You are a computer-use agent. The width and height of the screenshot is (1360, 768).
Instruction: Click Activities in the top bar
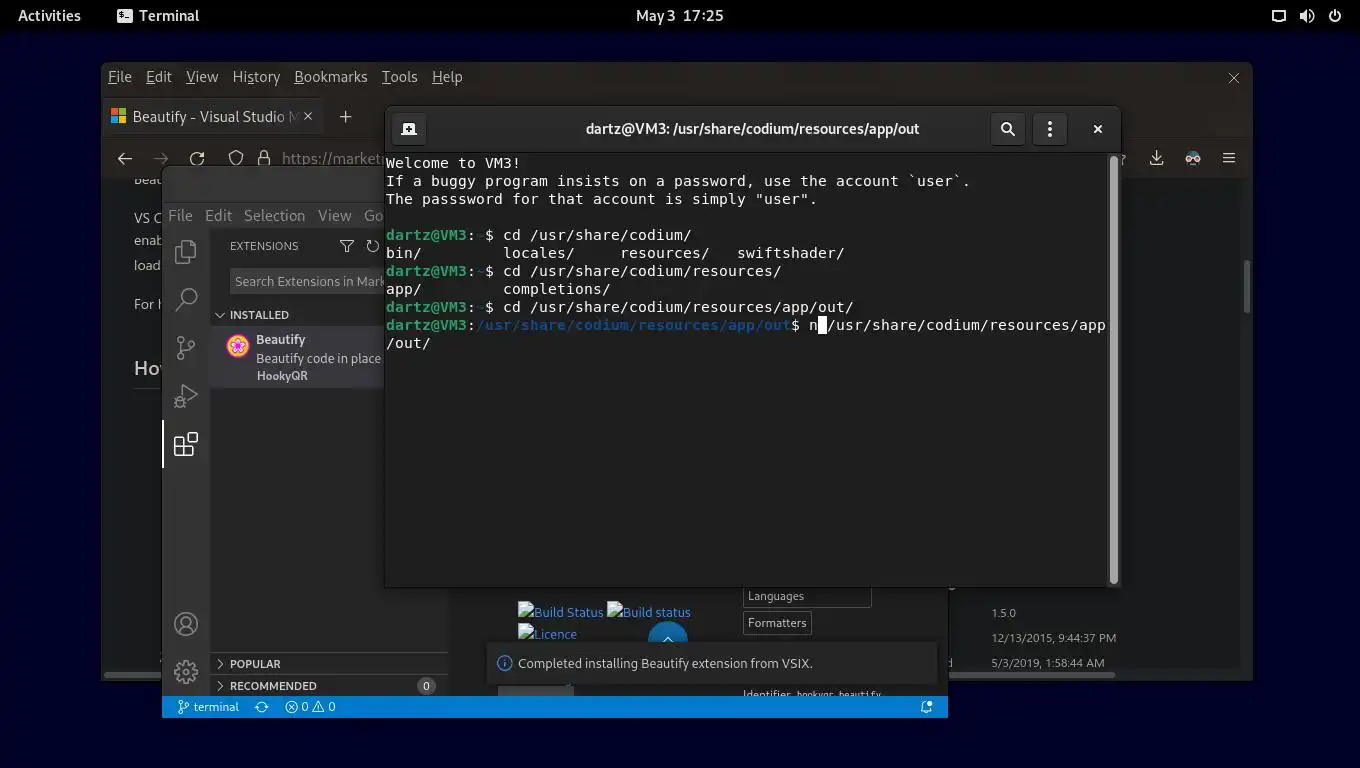pos(49,16)
